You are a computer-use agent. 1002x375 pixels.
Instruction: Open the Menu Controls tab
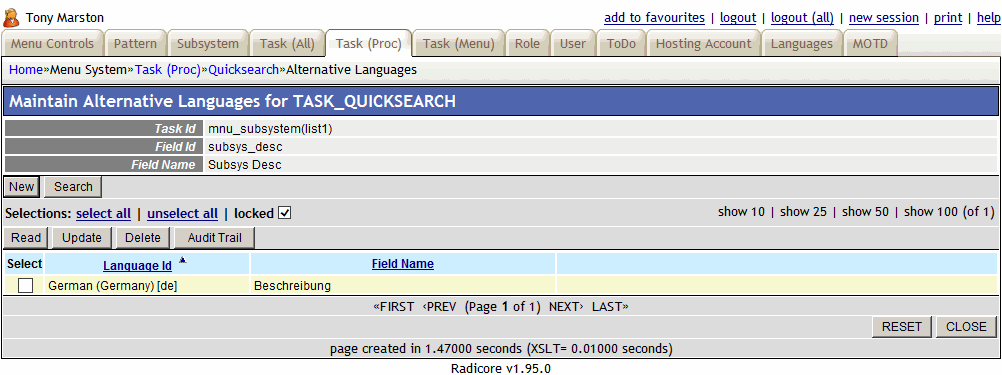coord(52,44)
